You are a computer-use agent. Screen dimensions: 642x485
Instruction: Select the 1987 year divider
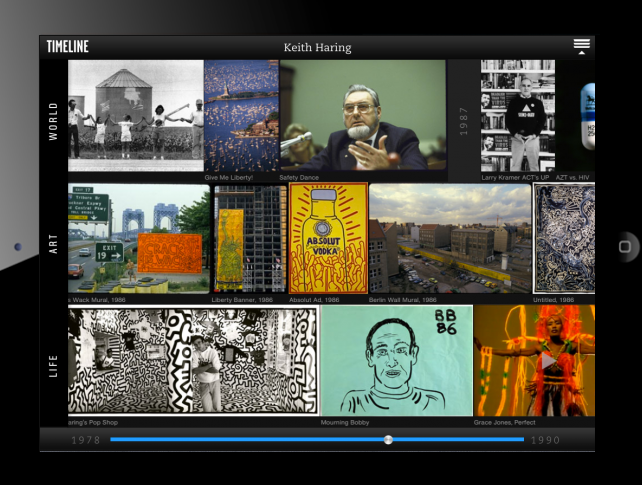pyautogui.click(x=463, y=122)
